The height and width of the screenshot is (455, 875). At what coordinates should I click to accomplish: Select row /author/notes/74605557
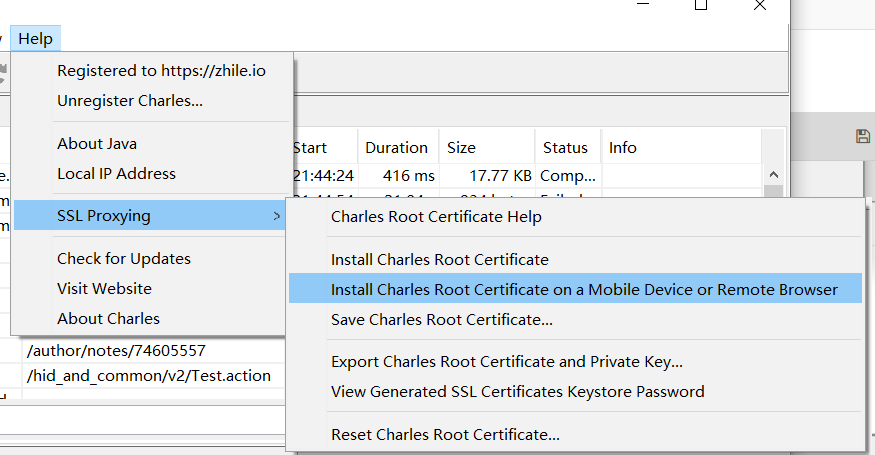pos(116,351)
